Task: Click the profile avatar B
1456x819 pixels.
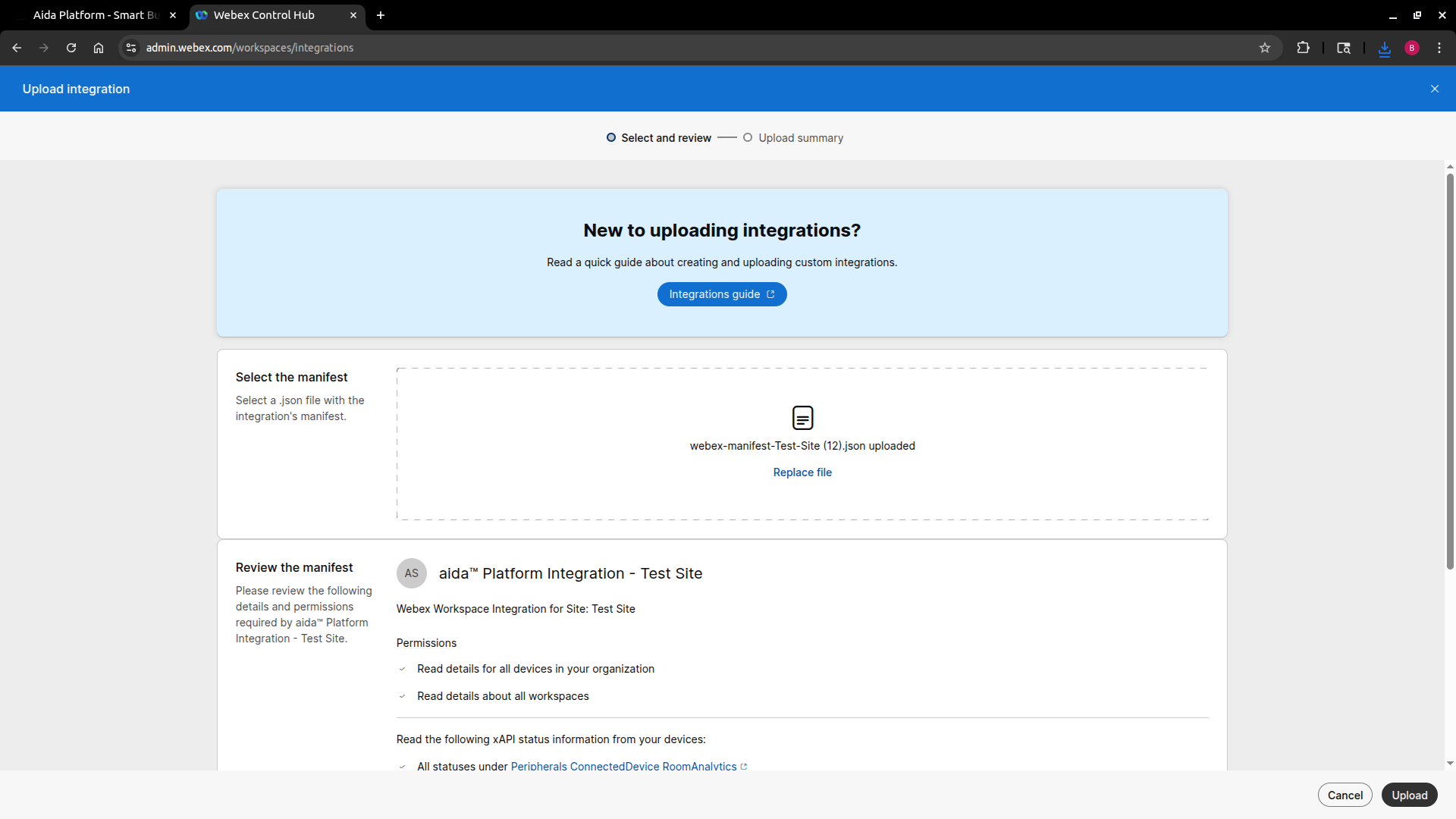Action: point(1411,47)
